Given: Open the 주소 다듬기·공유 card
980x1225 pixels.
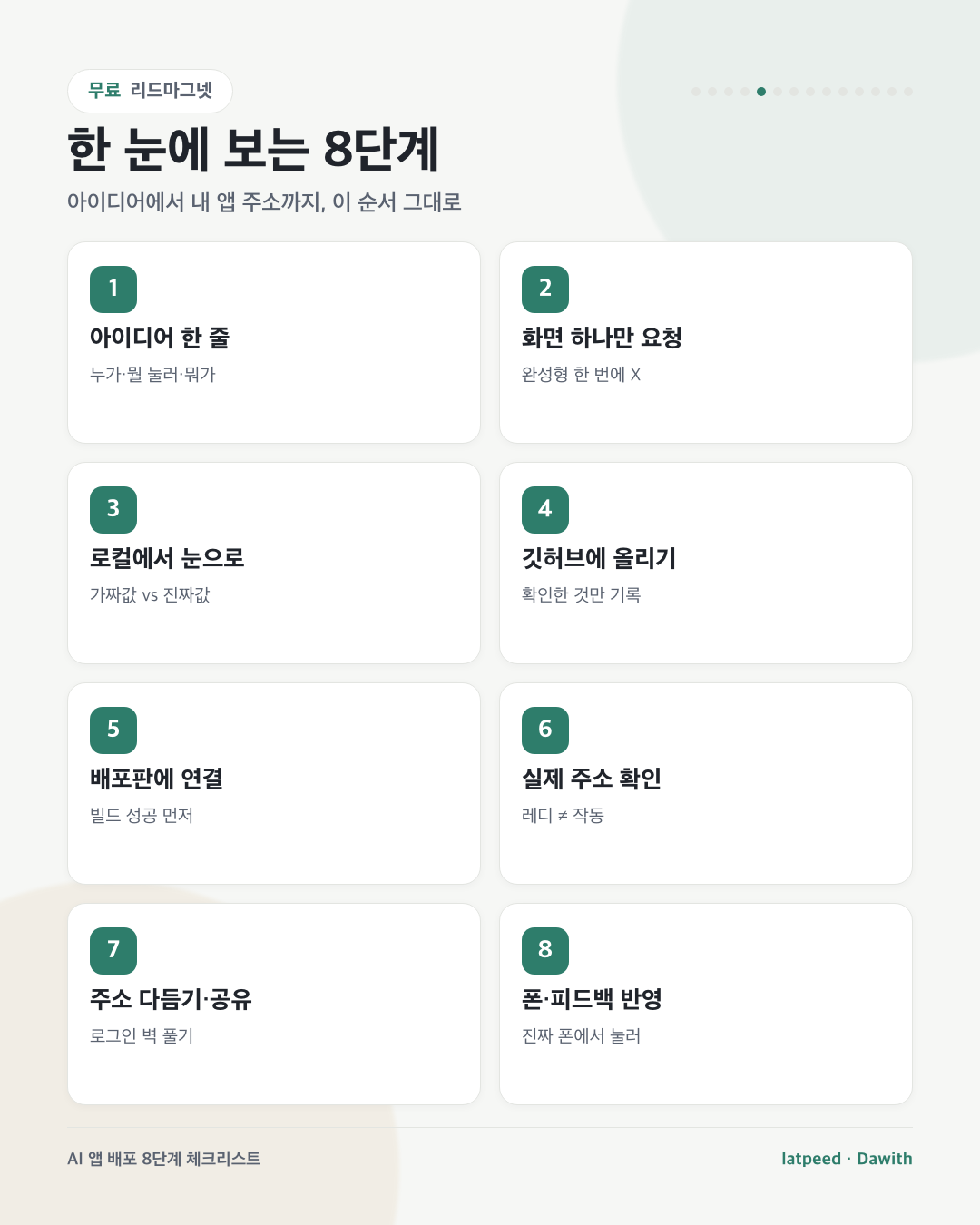Looking at the screenshot, I should (274, 1004).
